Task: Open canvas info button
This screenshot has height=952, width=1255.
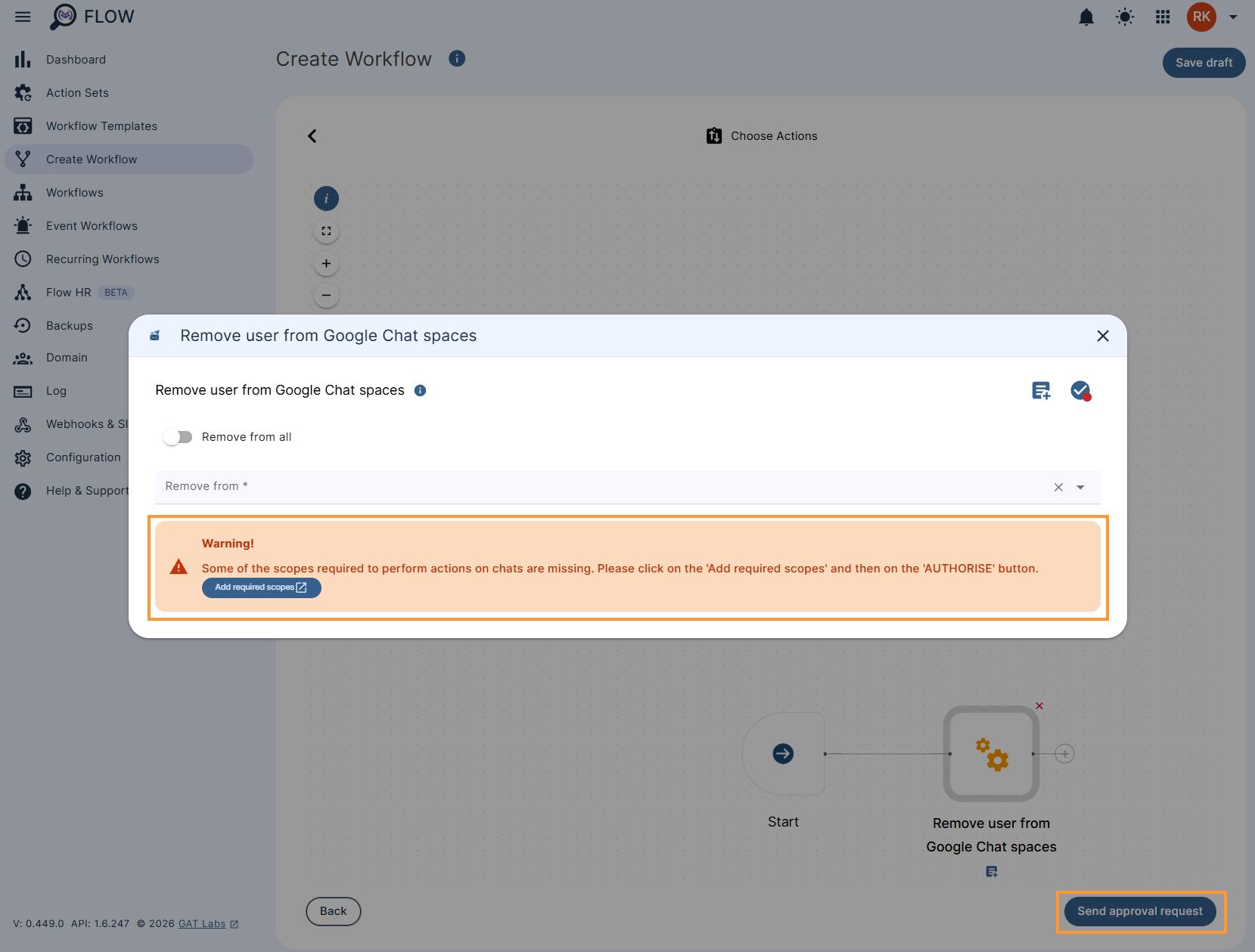Action: pyautogui.click(x=326, y=199)
